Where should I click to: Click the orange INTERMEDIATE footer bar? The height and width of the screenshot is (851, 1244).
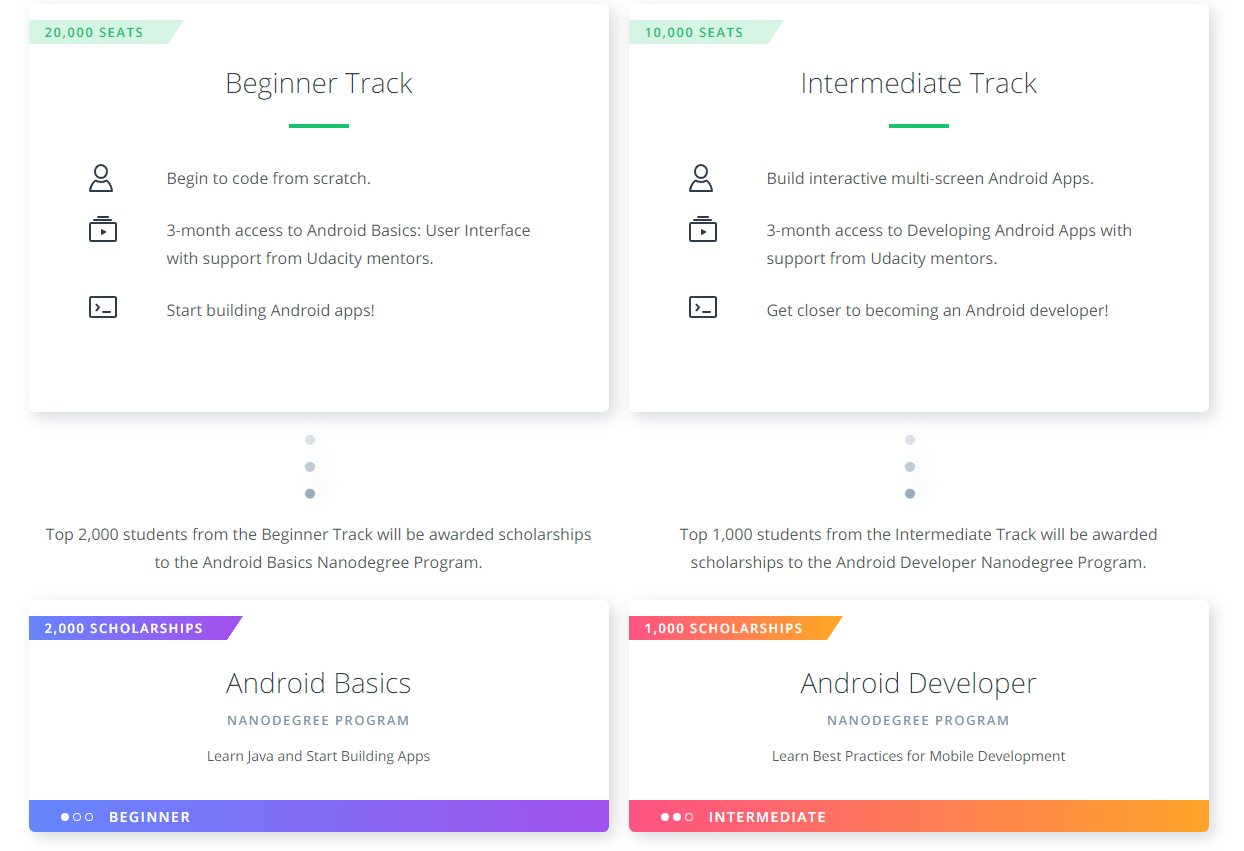point(919,816)
